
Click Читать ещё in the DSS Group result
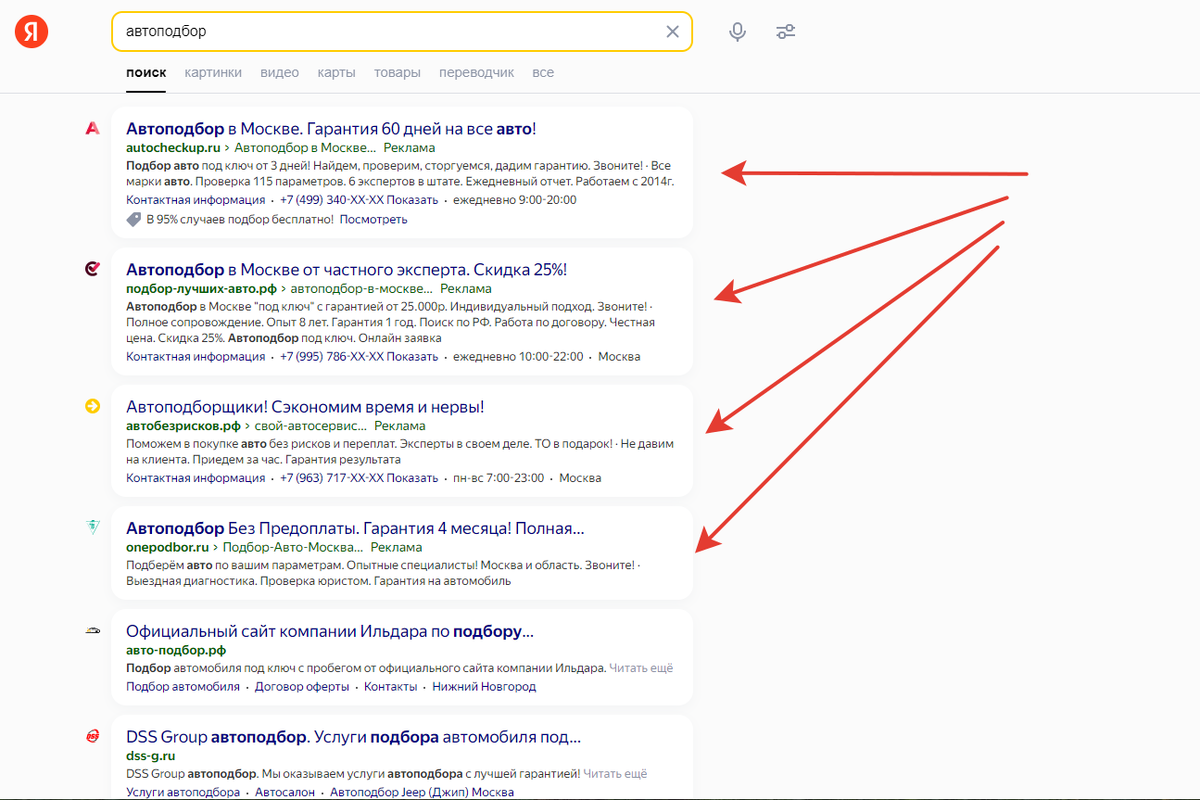pos(615,773)
